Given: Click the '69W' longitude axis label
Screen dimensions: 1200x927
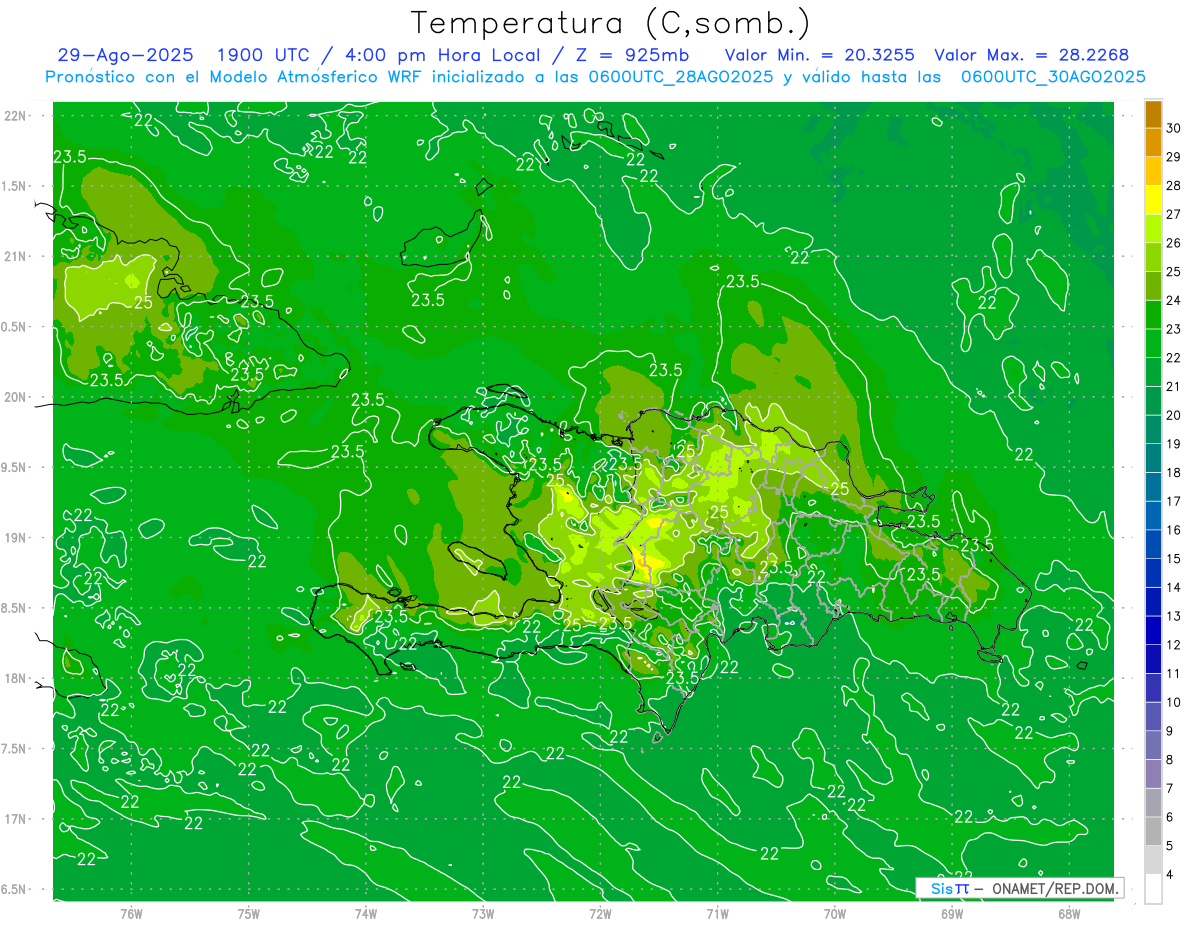Looking at the screenshot, I should pos(952,914).
